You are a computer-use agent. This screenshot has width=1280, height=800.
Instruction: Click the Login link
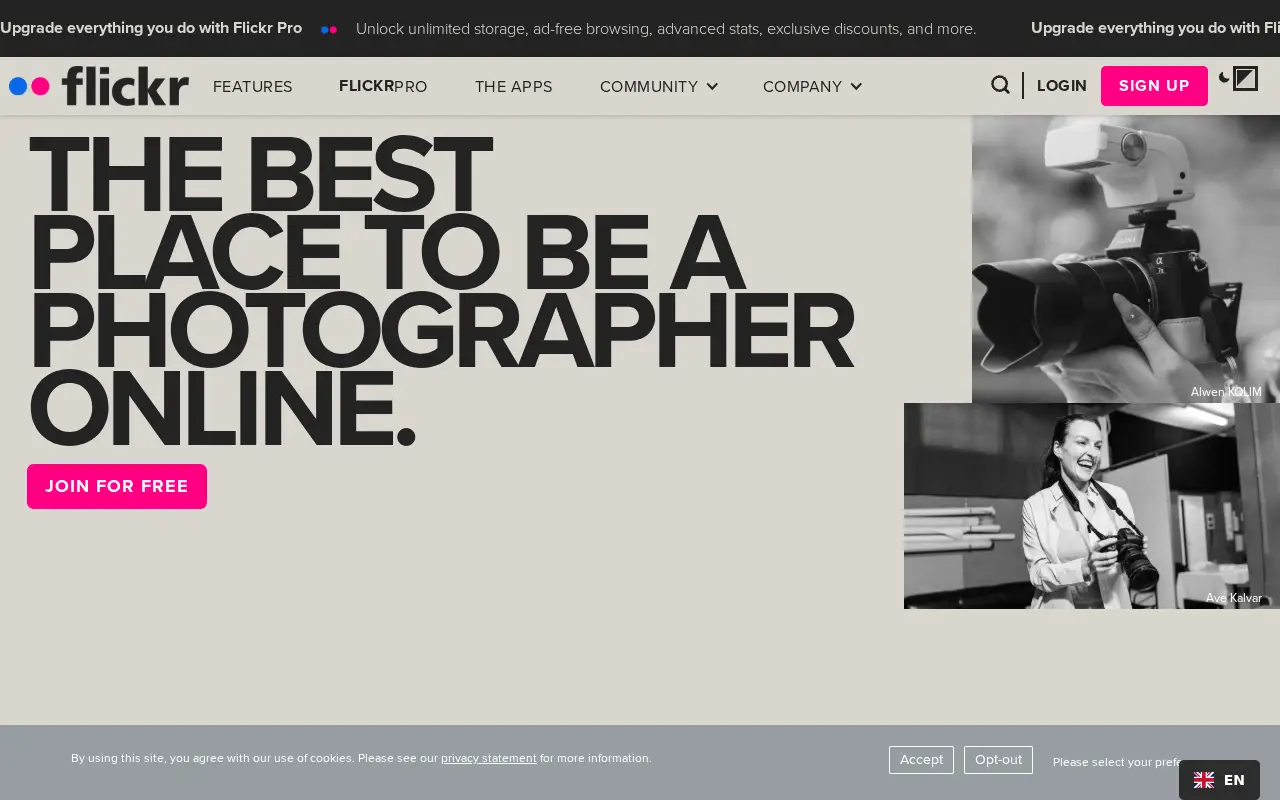[x=1062, y=86]
